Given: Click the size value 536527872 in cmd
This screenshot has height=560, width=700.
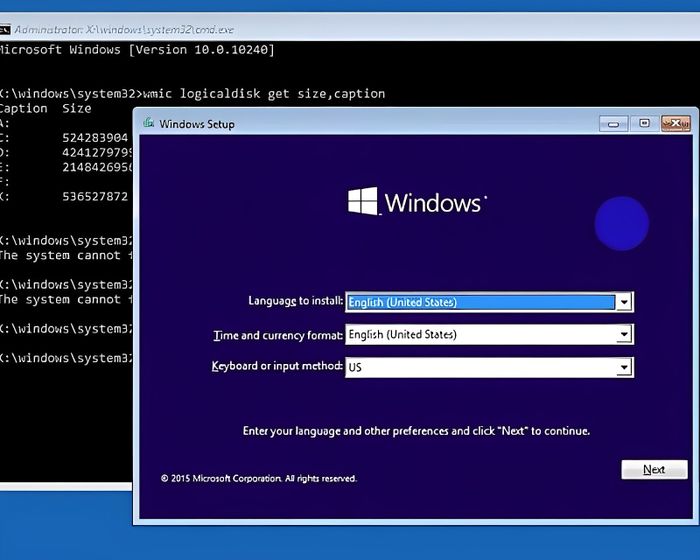Looking at the screenshot, I should click(x=95, y=196).
